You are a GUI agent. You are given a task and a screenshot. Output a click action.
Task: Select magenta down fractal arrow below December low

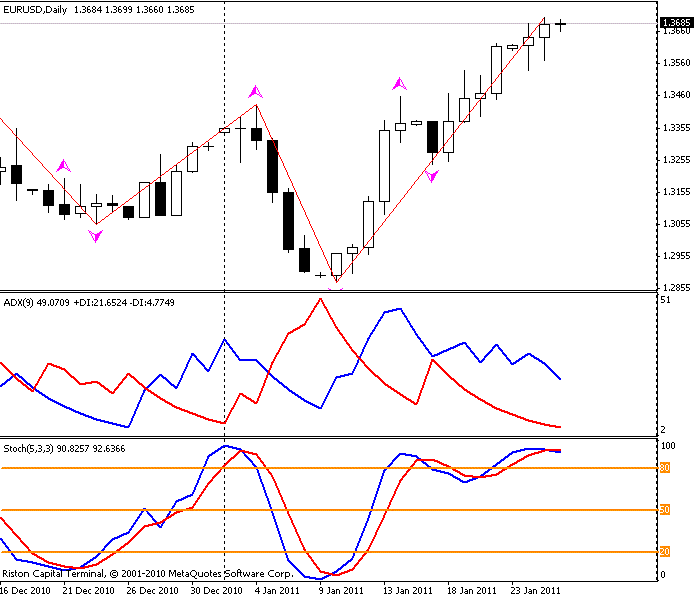[x=96, y=236]
